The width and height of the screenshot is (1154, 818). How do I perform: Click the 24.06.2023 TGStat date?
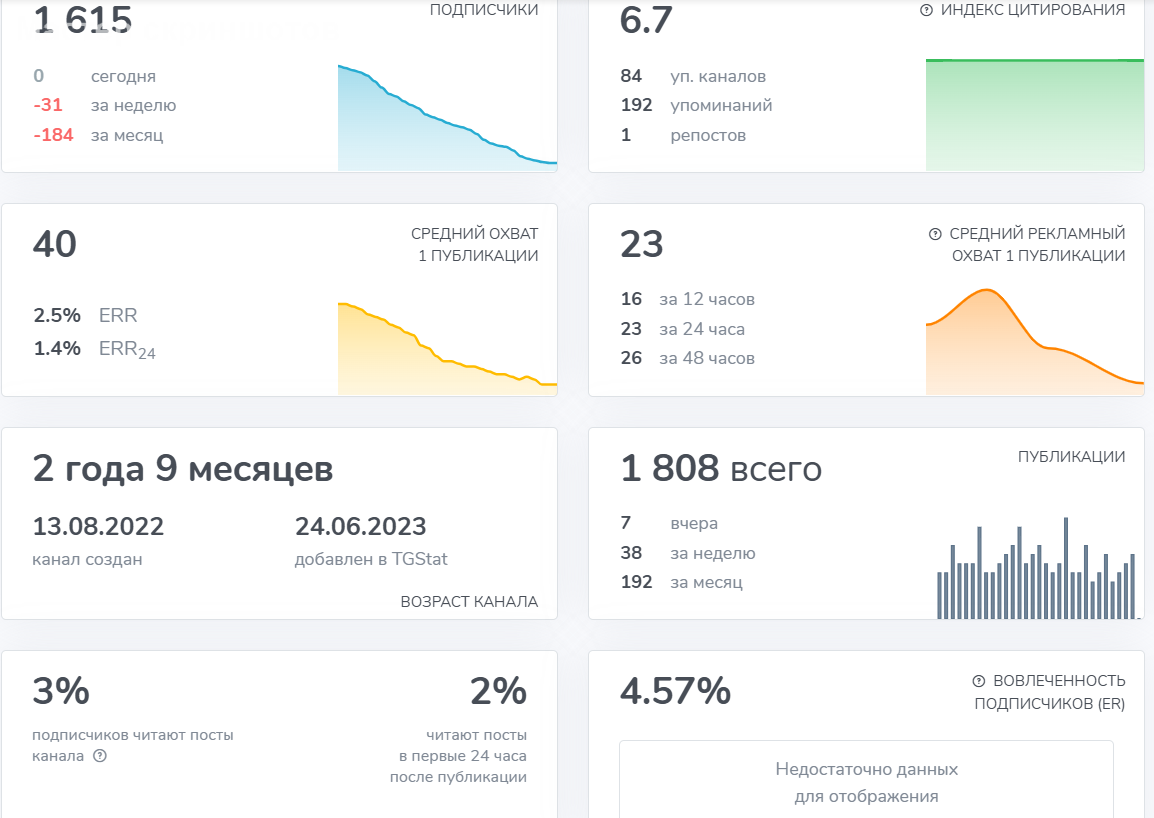click(361, 526)
